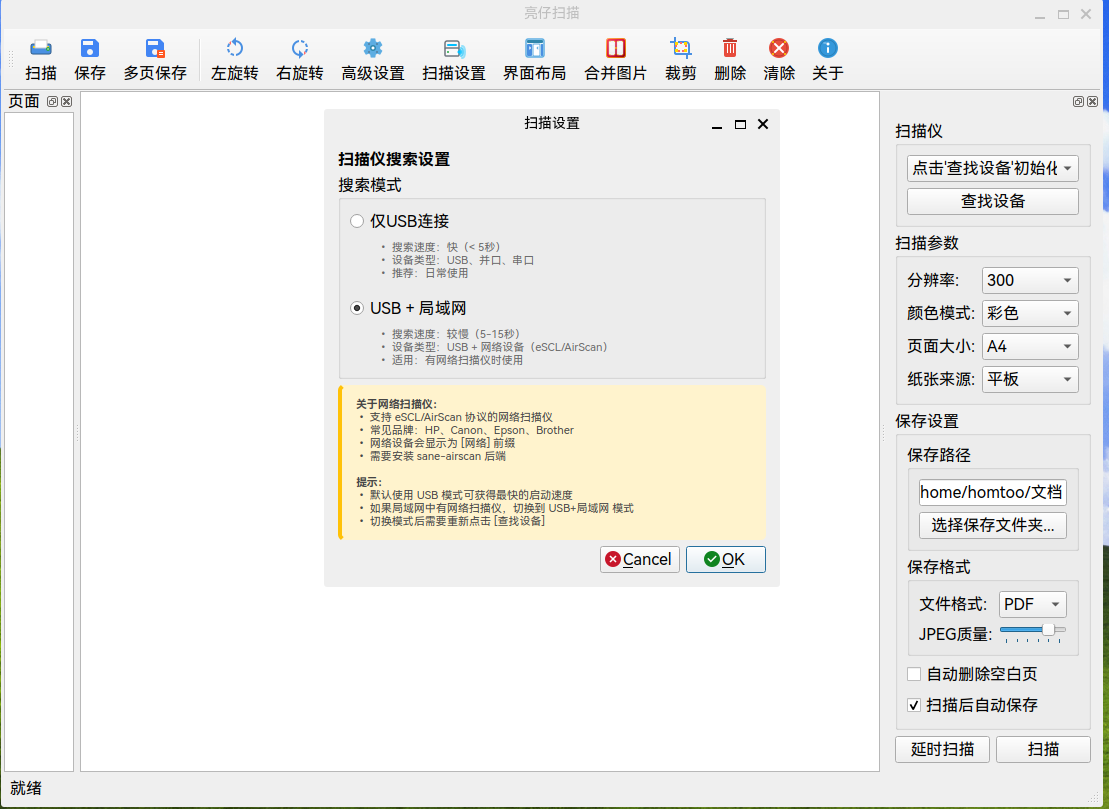The width and height of the screenshot is (1109, 809).
Task: Close the right settings panel via X icon
Action: coord(1093,102)
